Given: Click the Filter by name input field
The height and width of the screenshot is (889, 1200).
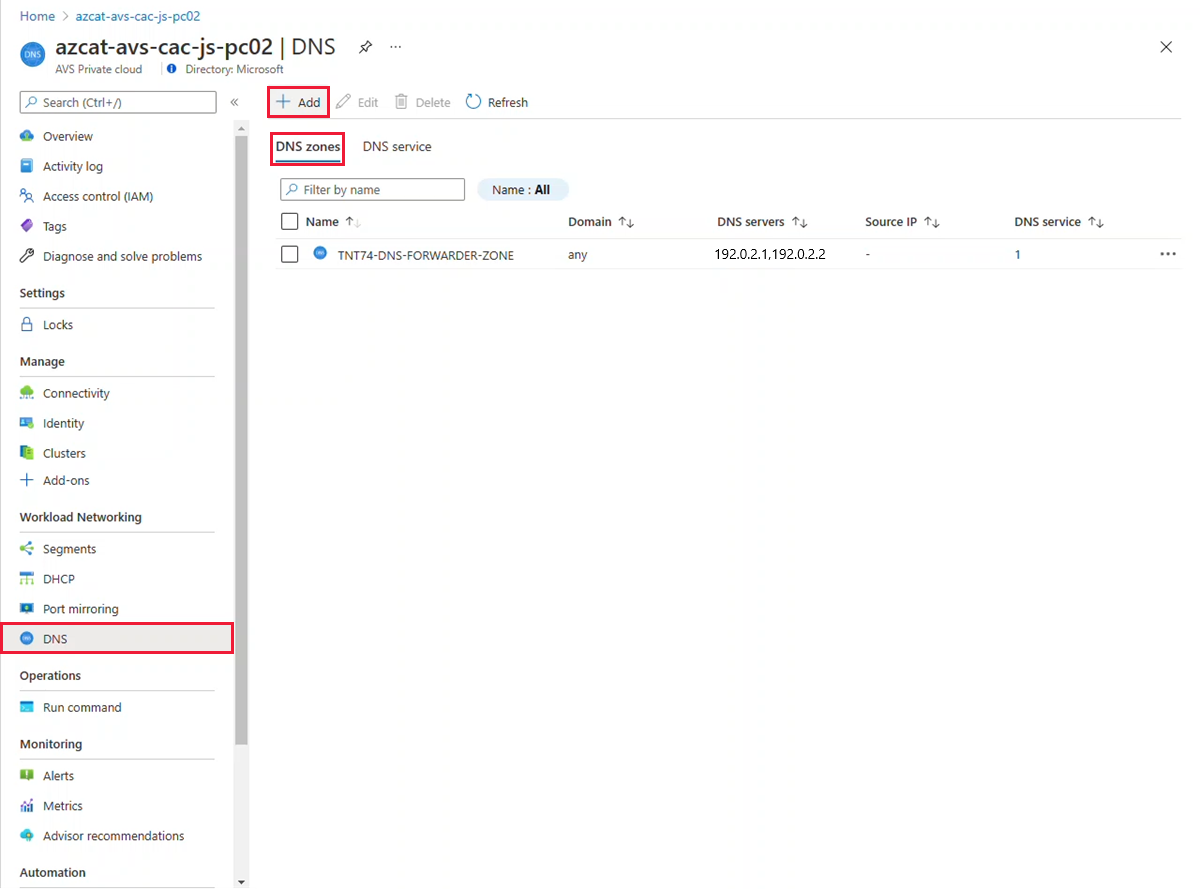Looking at the screenshot, I should pyautogui.click(x=371, y=189).
